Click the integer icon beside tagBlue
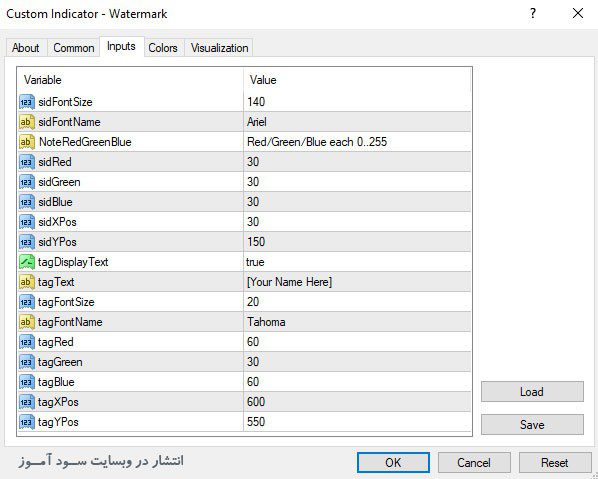The height and width of the screenshot is (479, 598). 27,382
